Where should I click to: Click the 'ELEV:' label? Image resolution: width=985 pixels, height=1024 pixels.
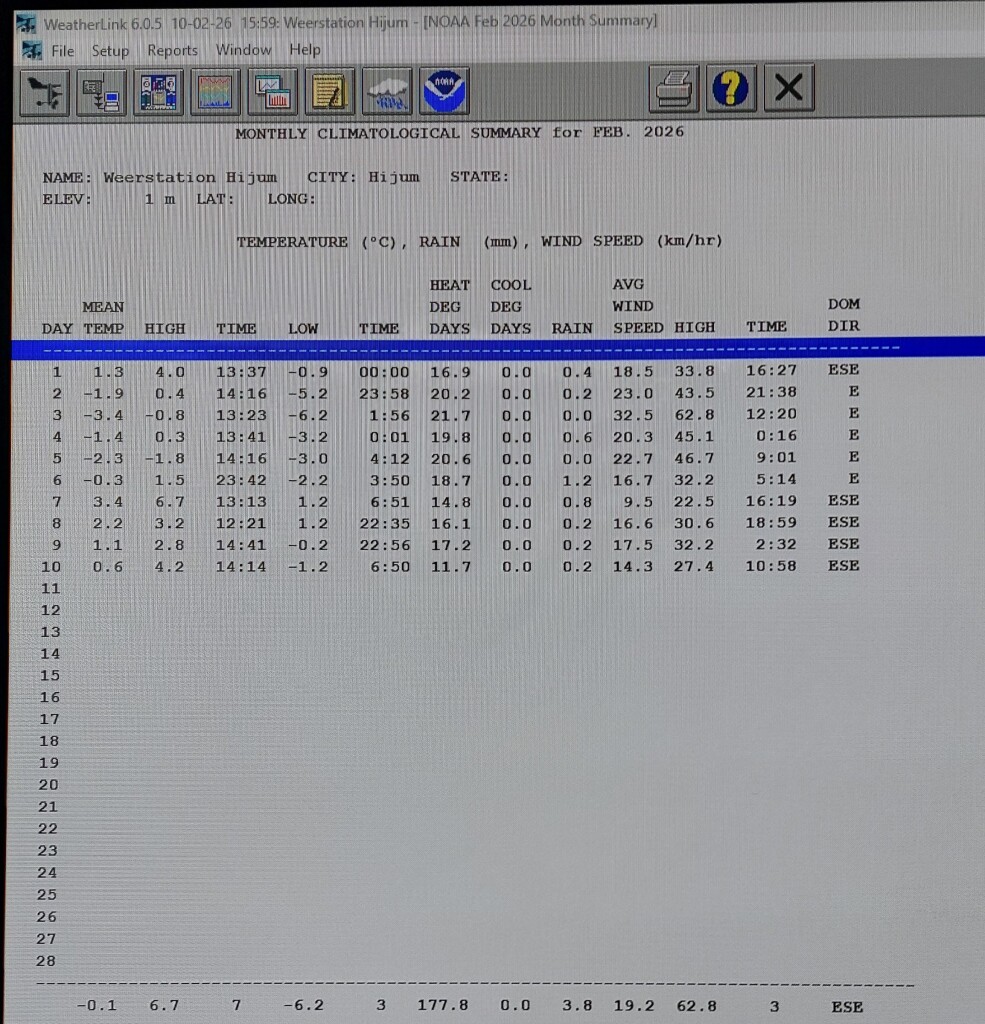point(67,199)
